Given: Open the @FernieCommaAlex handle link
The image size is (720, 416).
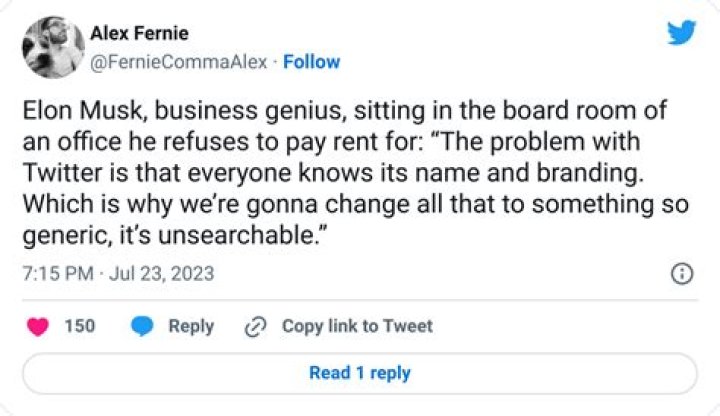Looking at the screenshot, I should (179, 62).
